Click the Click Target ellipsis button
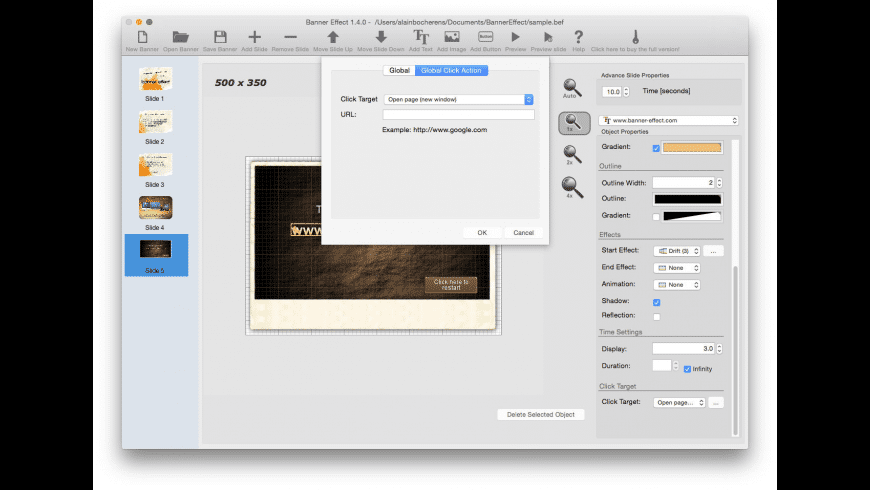Image resolution: width=870 pixels, height=490 pixels. pos(716,402)
